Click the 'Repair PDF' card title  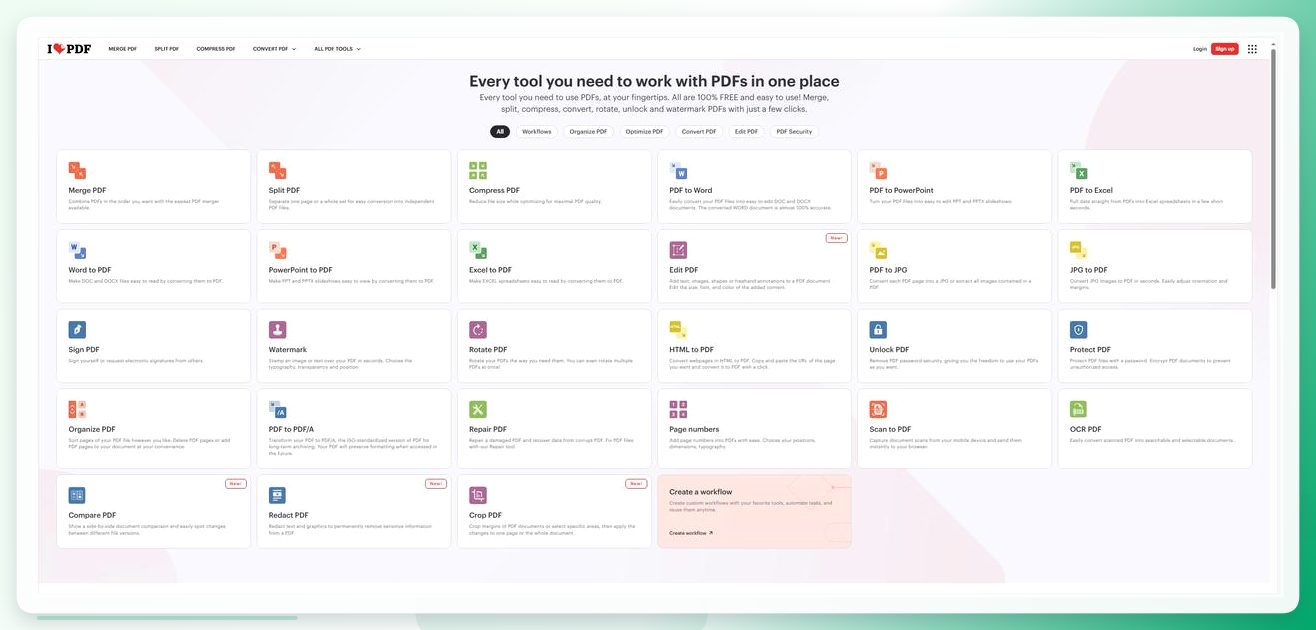[x=488, y=429]
